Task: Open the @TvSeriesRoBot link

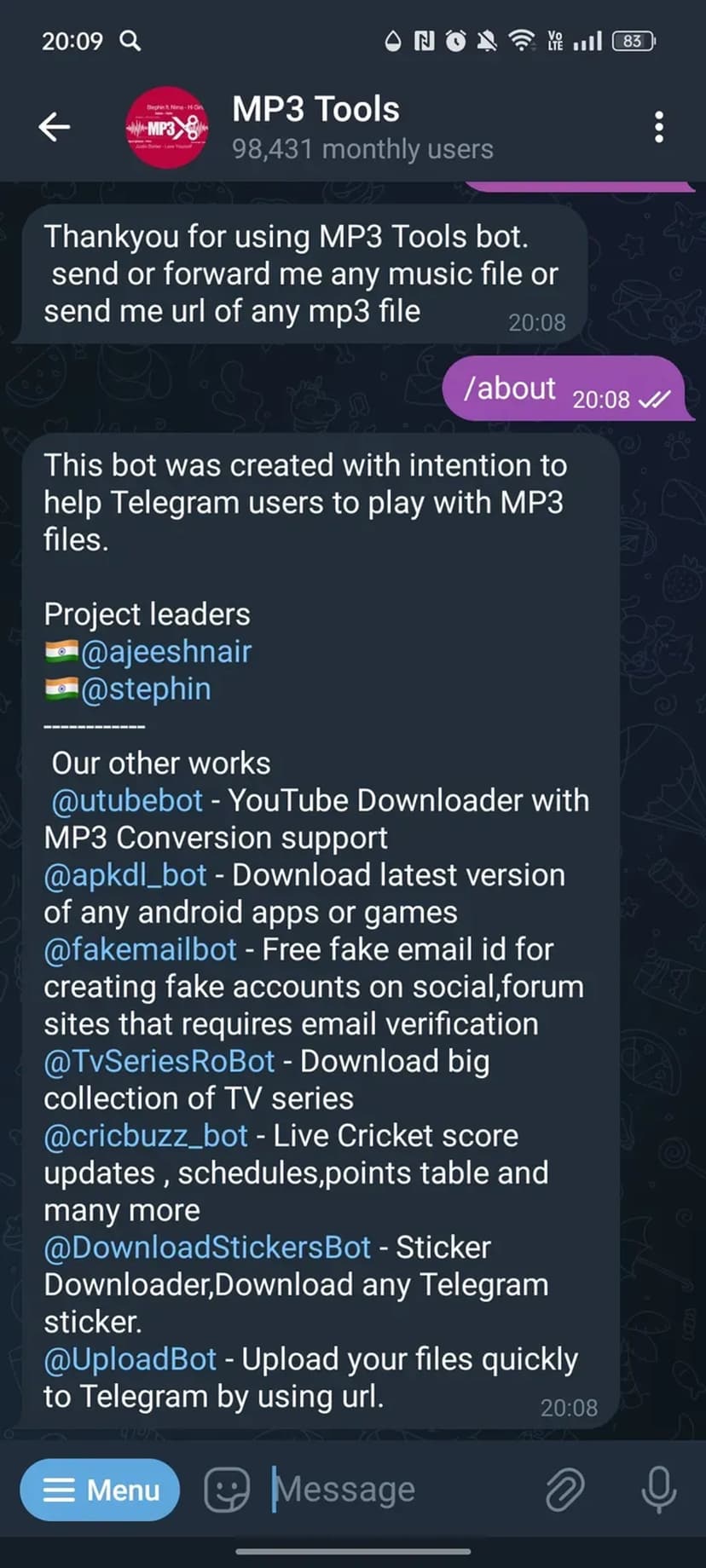Action: pos(159,1062)
